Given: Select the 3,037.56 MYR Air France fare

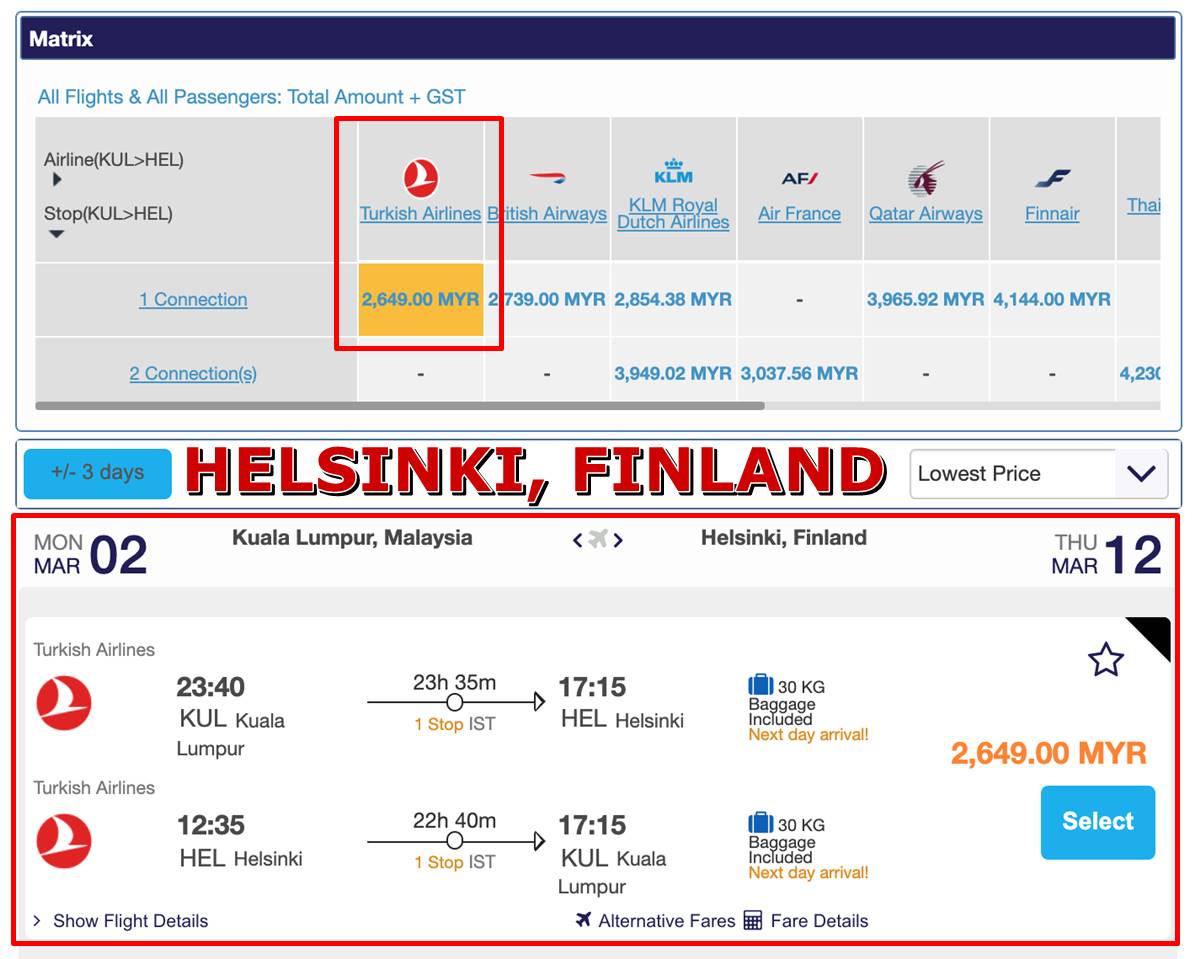Looking at the screenshot, I should tap(799, 374).
